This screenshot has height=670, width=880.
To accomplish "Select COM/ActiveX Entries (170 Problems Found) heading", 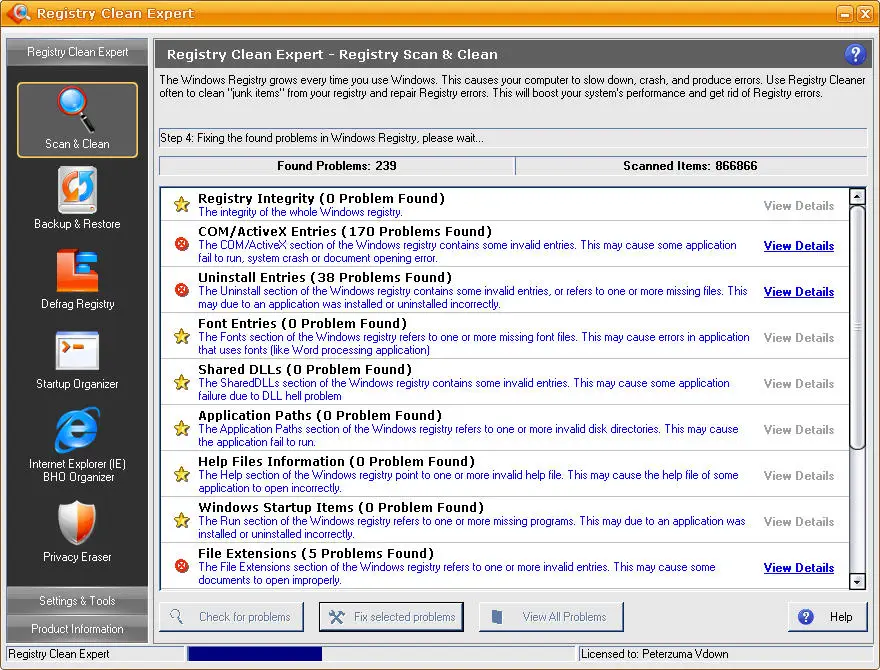I will click(x=345, y=231).
